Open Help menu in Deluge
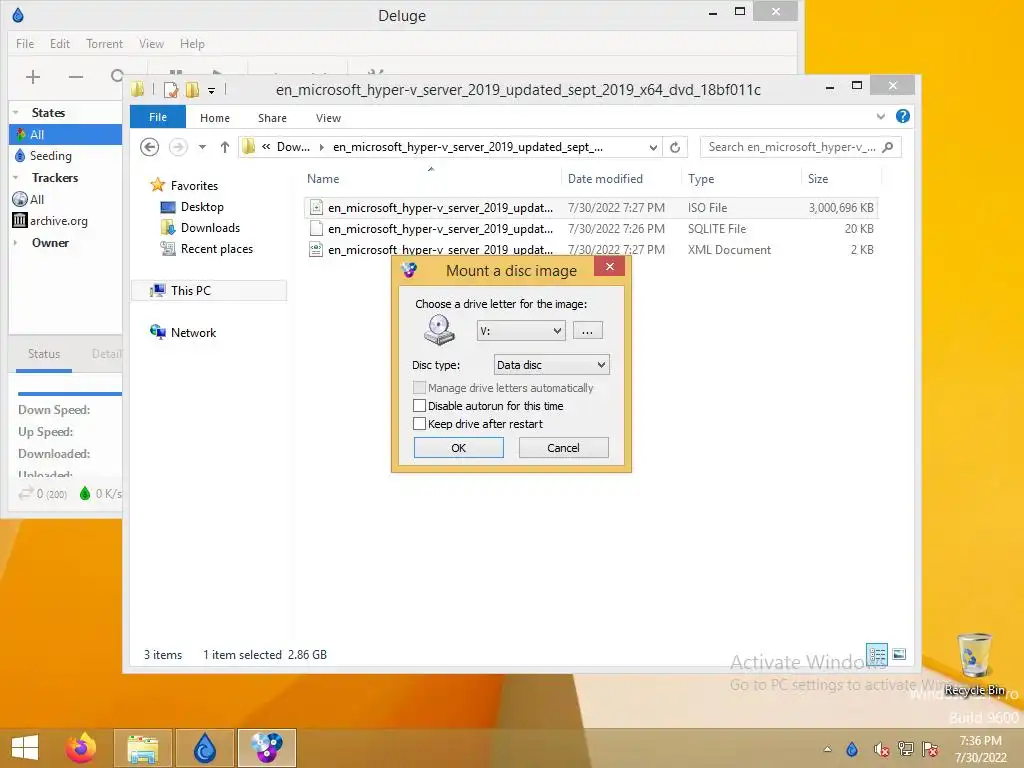The height and width of the screenshot is (768, 1024). [192, 44]
